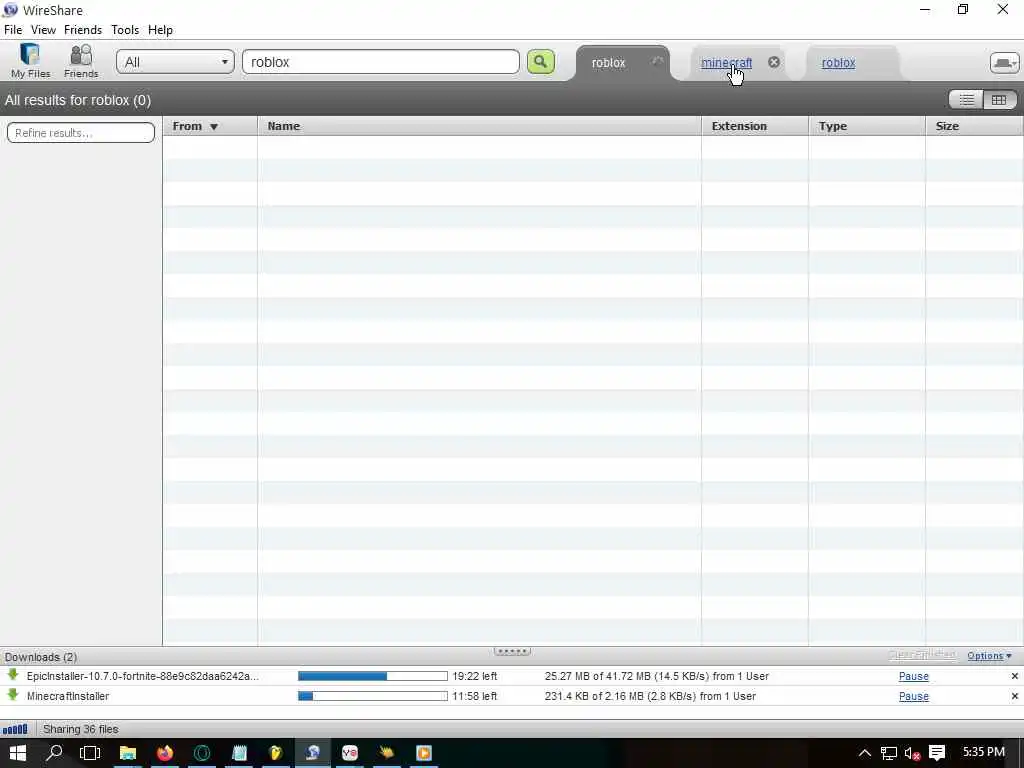Viewport: 1024px width, 768px height.
Task: Open Notepad from taskbar
Action: click(239, 753)
